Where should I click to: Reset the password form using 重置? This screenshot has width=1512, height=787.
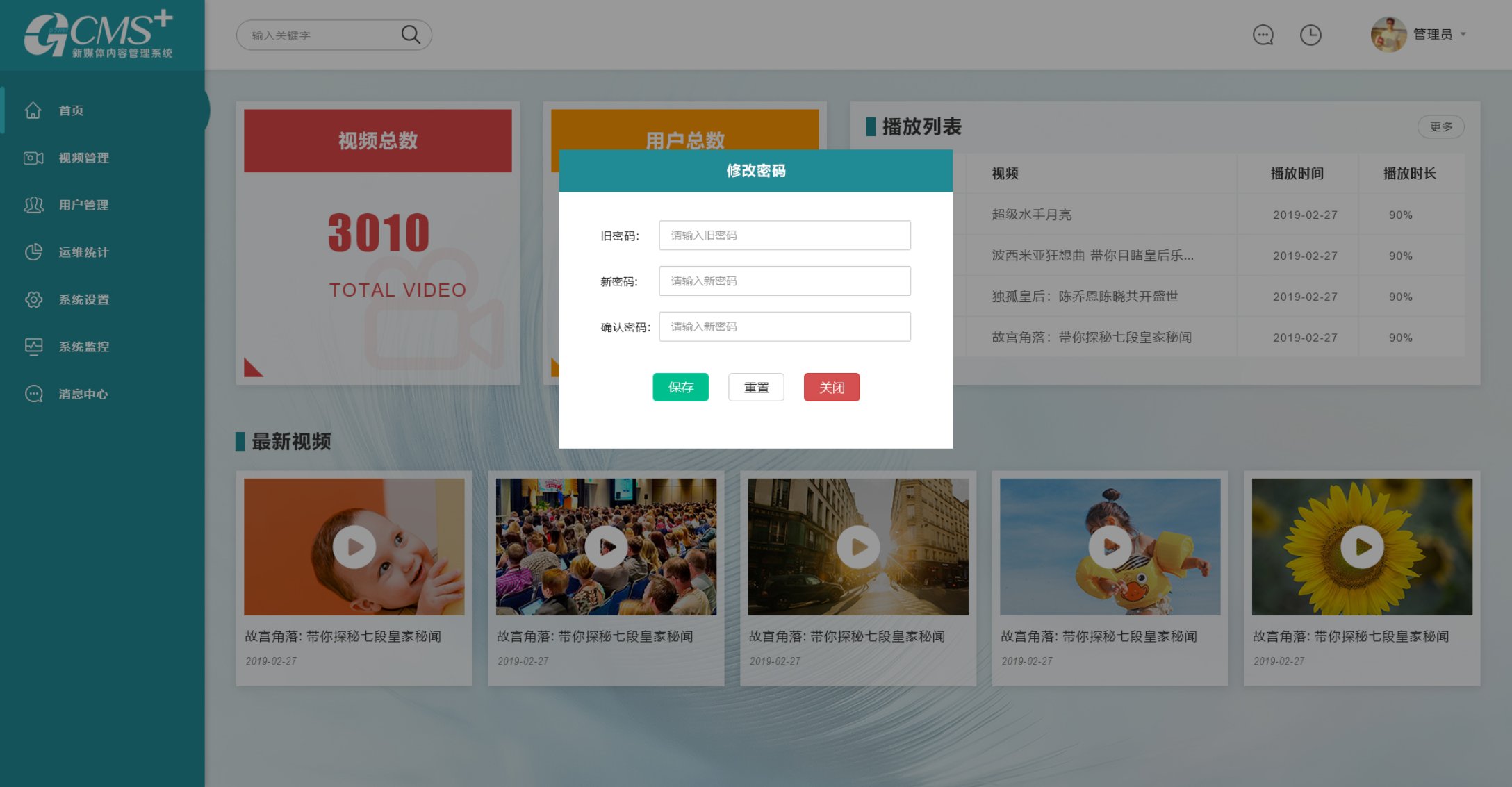tap(756, 387)
